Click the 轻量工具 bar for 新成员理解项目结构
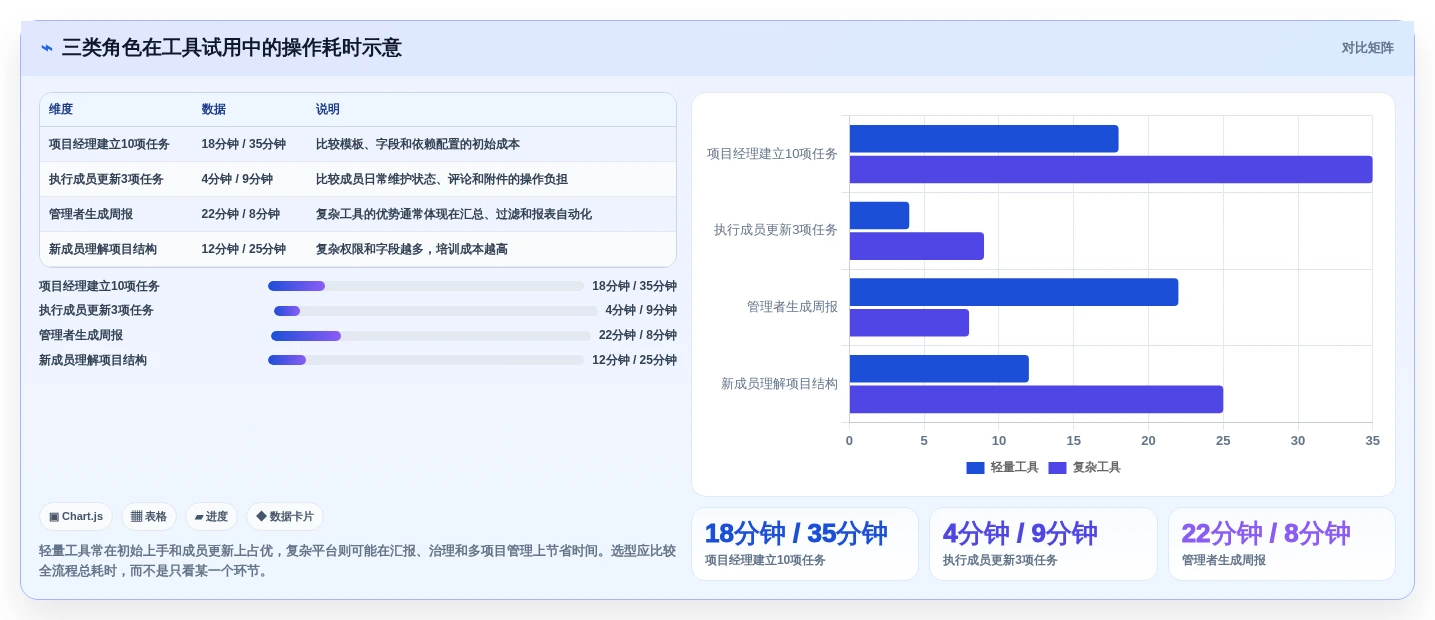Image resolution: width=1435 pixels, height=620 pixels. tap(939, 369)
